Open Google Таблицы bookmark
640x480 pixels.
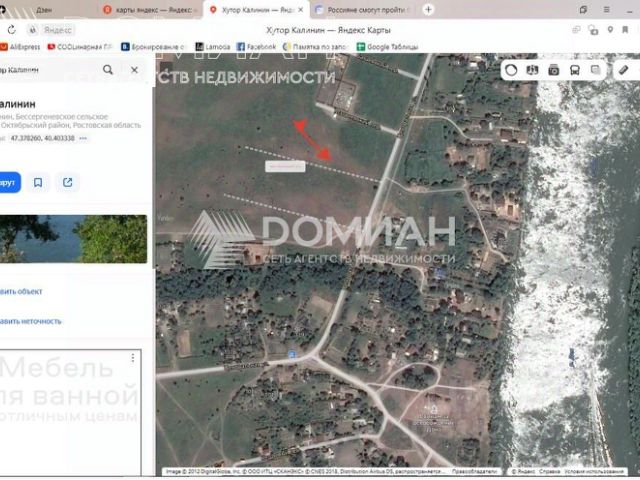click(388, 47)
